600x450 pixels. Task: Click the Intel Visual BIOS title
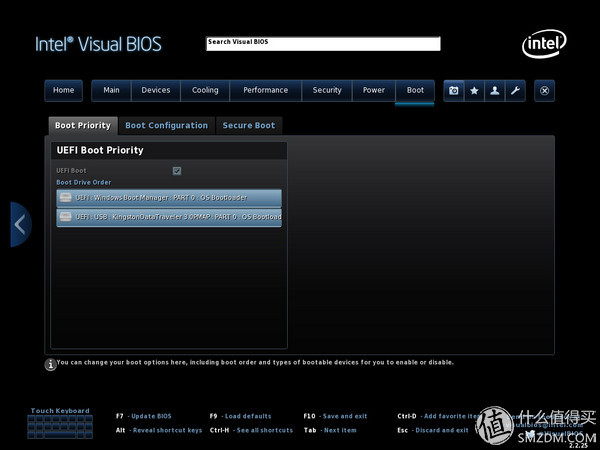98,44
